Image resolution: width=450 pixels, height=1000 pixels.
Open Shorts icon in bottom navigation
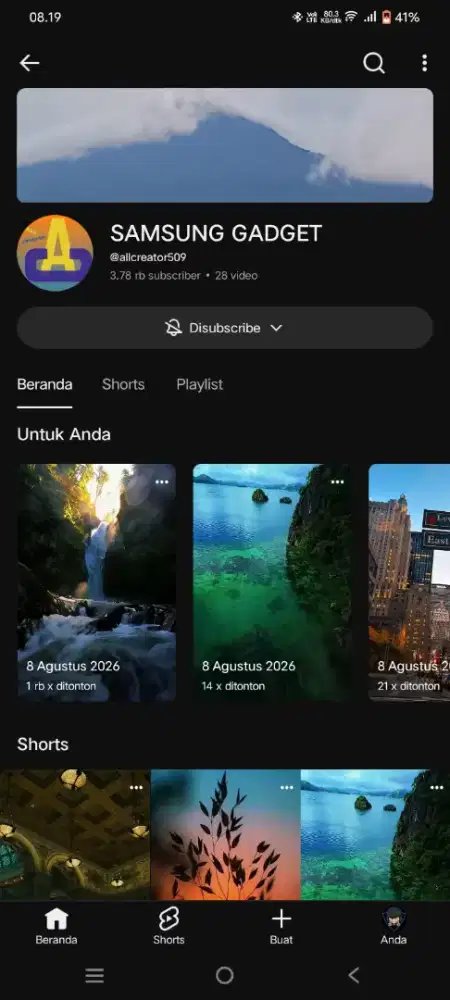169,919
